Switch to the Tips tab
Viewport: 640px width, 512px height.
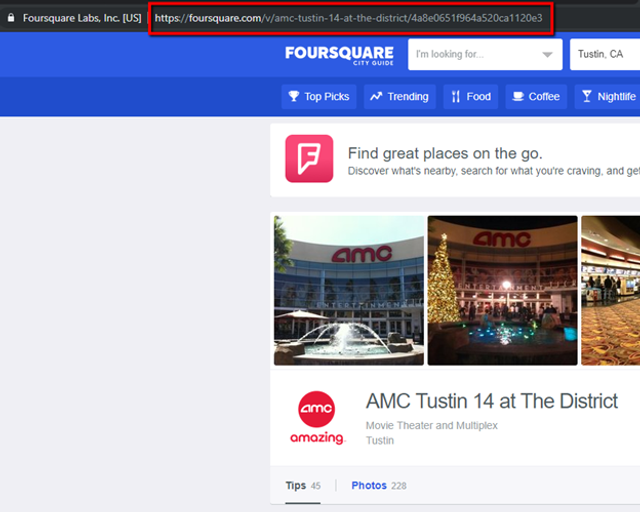303,486
